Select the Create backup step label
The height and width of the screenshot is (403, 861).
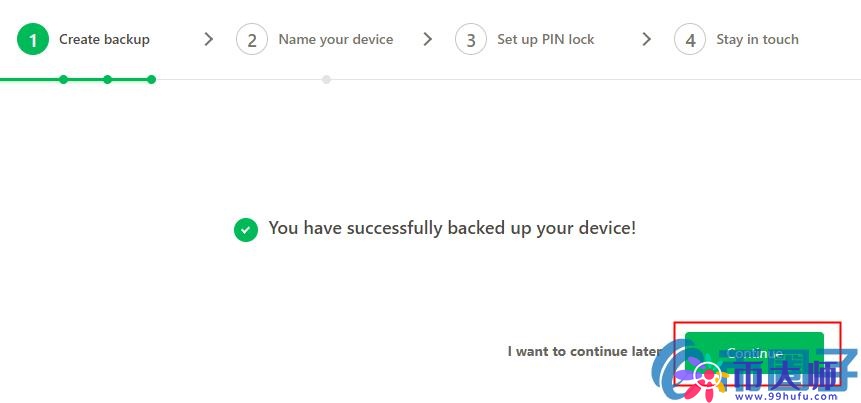click(104, 40)
